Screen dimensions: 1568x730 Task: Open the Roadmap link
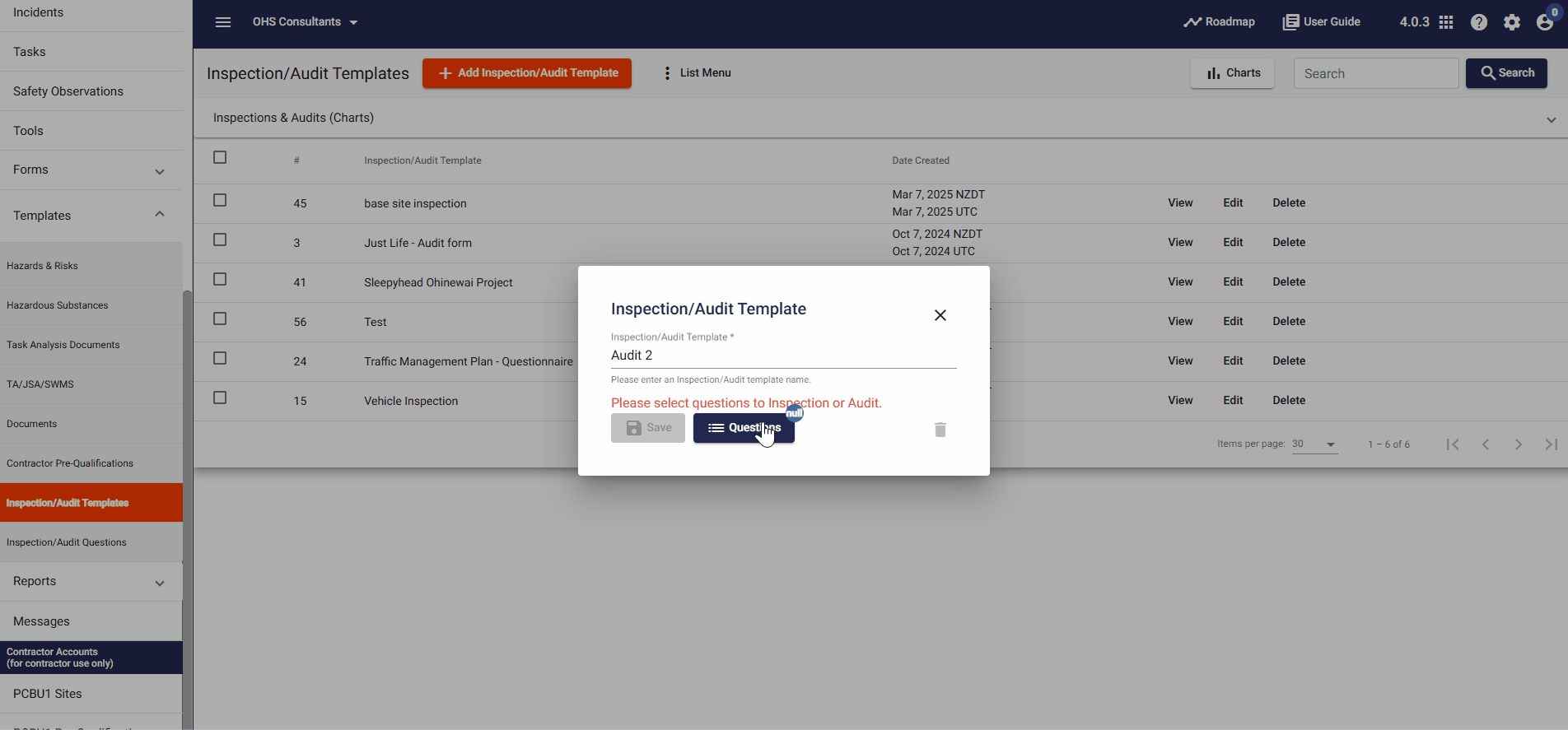(1219, 22)
